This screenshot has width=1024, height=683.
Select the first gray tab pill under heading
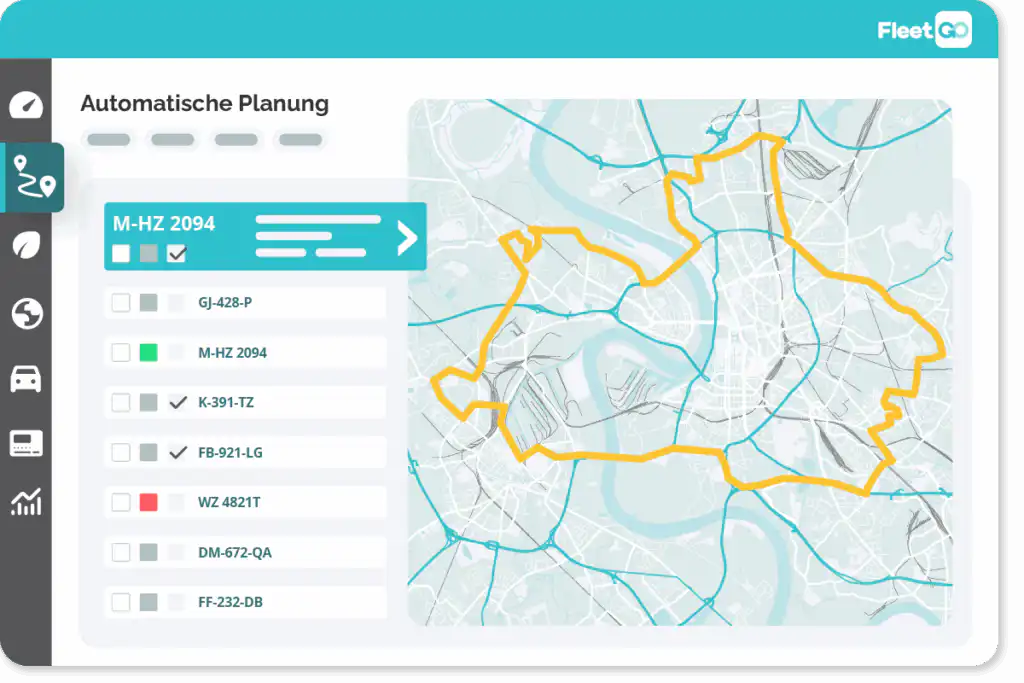tap(108, 139)
